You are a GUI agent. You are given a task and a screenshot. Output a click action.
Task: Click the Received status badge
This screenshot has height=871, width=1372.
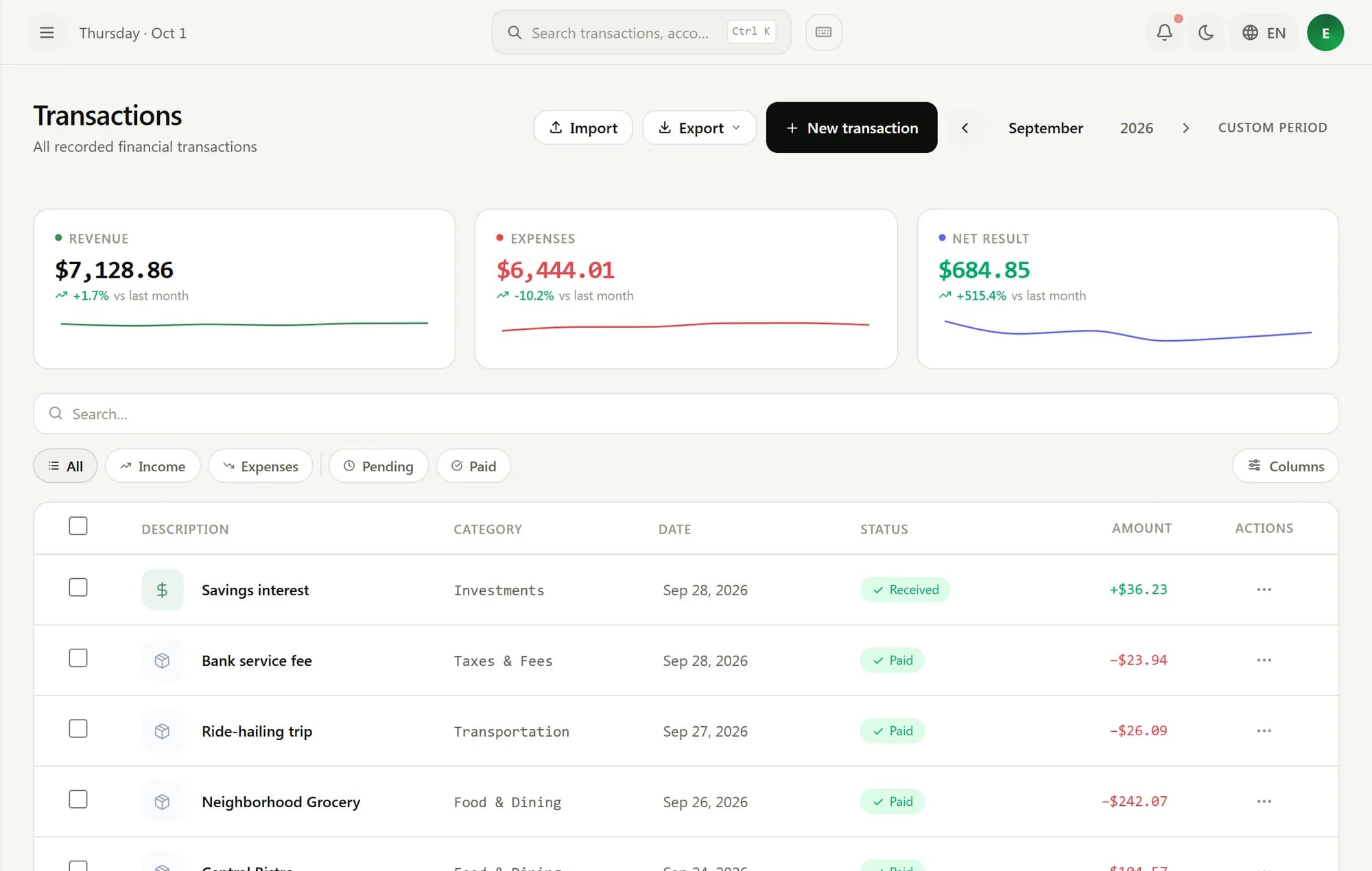(x=905, y=590)
